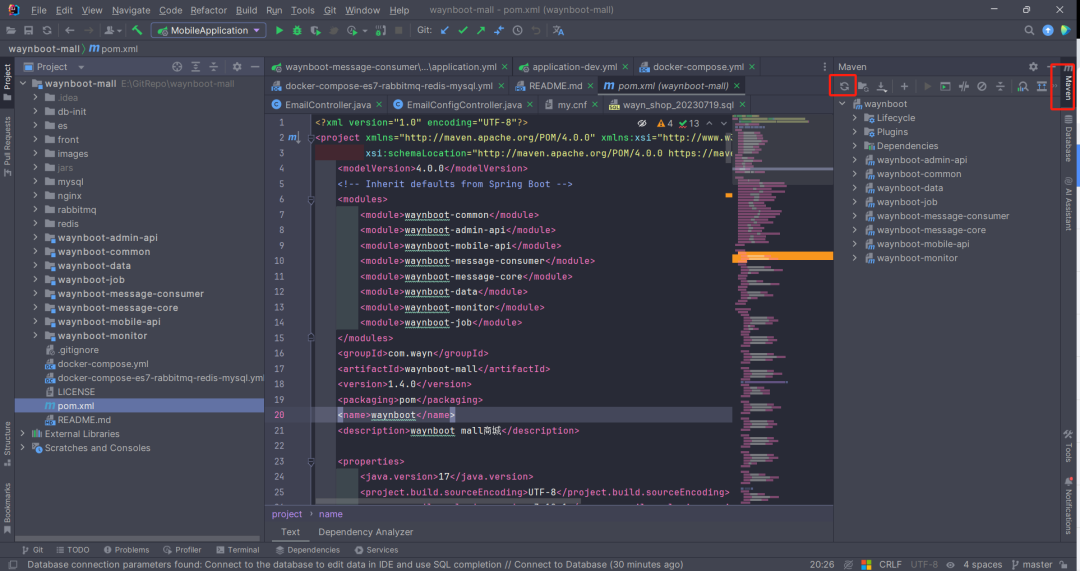The width and height of the screenshot is (1080, 571).
Task: Run with Coverage icon in main toolbar
Action: point(315,30)
